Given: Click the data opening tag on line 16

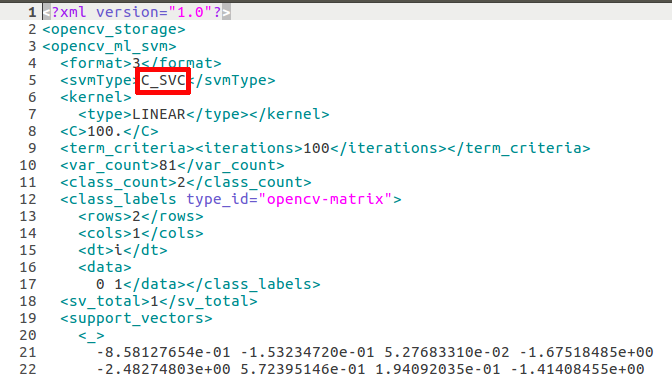Looking at the screenshot, I should [x=105, y=267].
